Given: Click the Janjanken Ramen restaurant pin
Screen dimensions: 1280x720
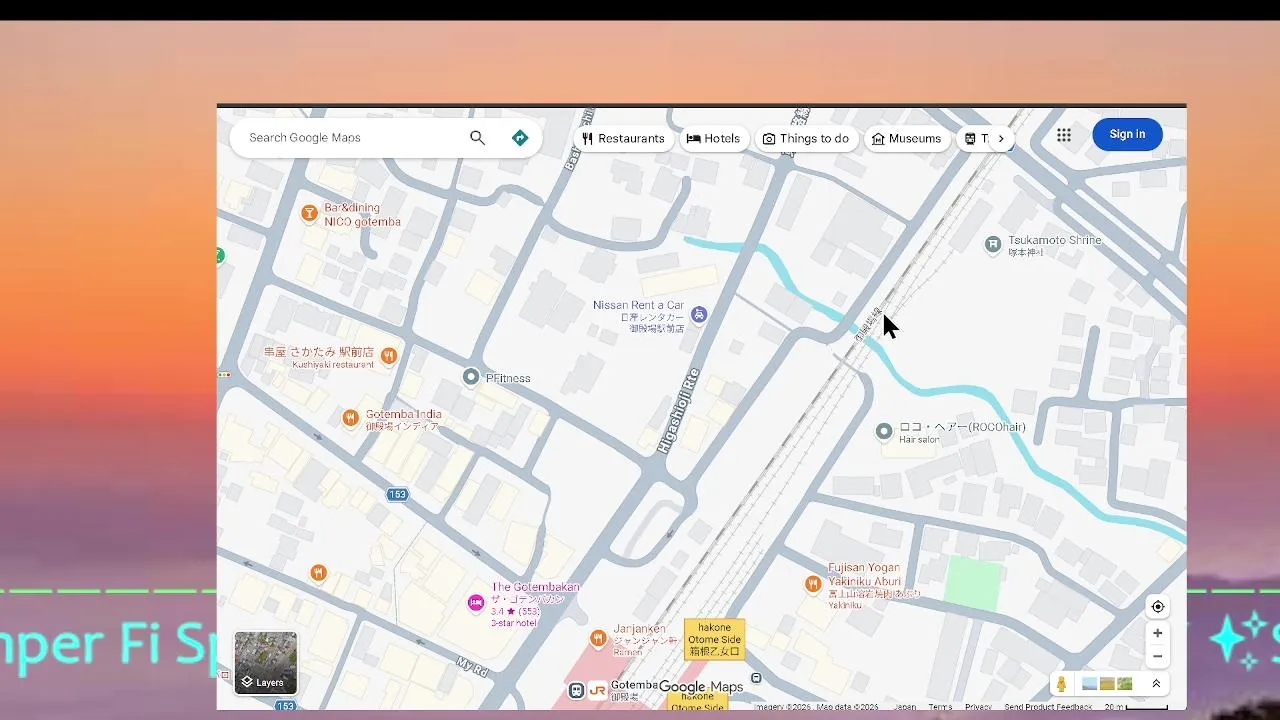Looking at the screenshot, I should coord(598,638).
